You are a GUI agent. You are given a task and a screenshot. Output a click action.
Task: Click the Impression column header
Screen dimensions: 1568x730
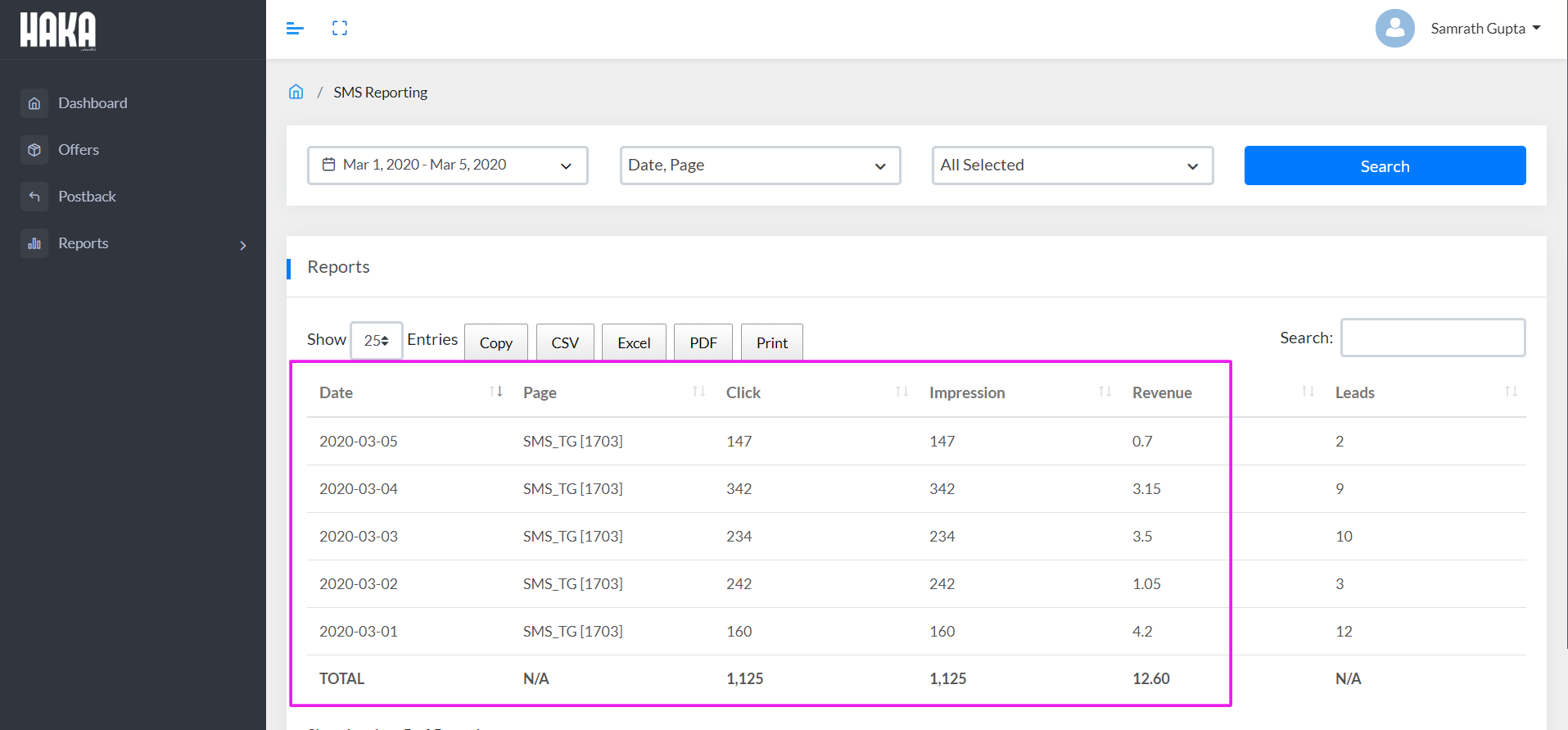pos(967,392)
